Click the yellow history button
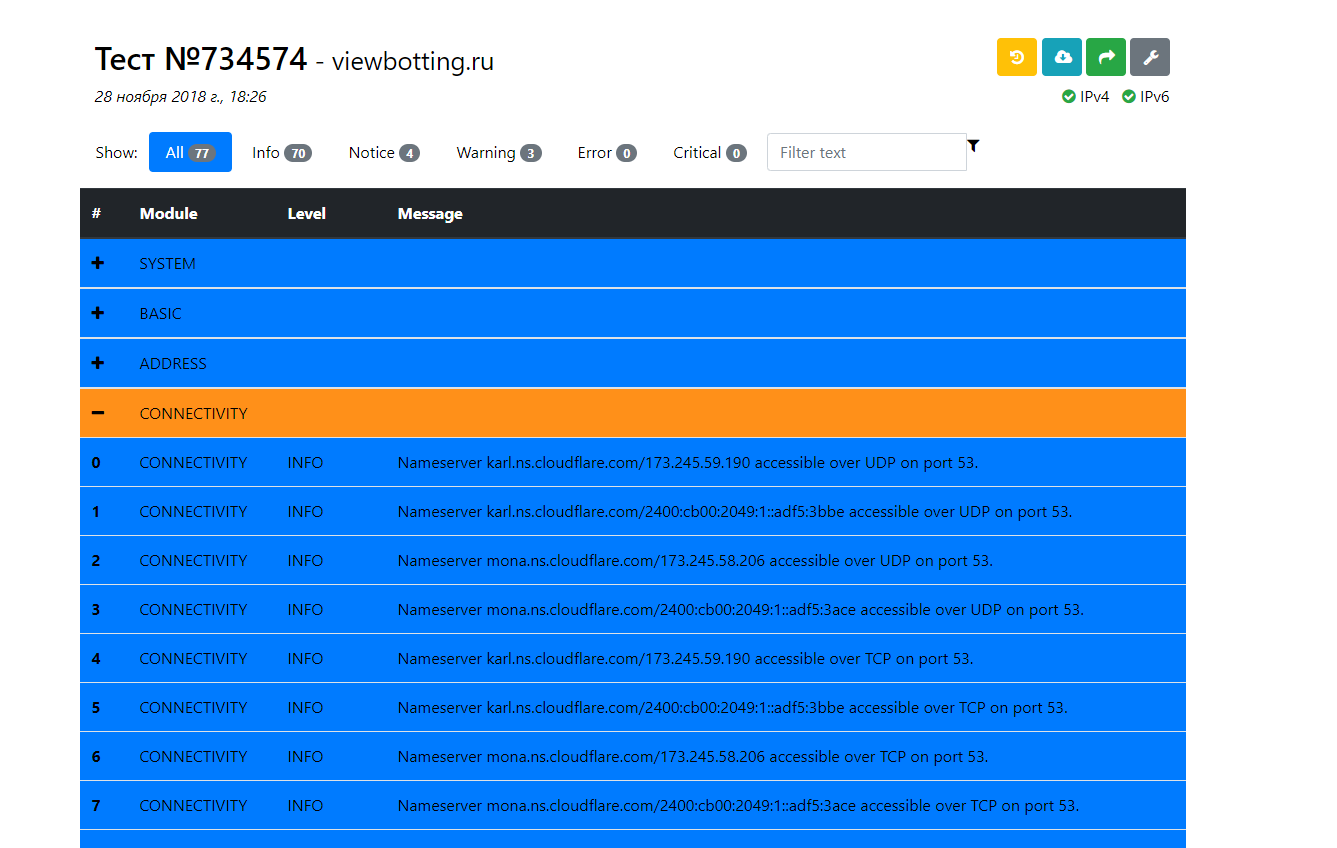Screen dimensions: 1337x848 (x=1016, y=57)
